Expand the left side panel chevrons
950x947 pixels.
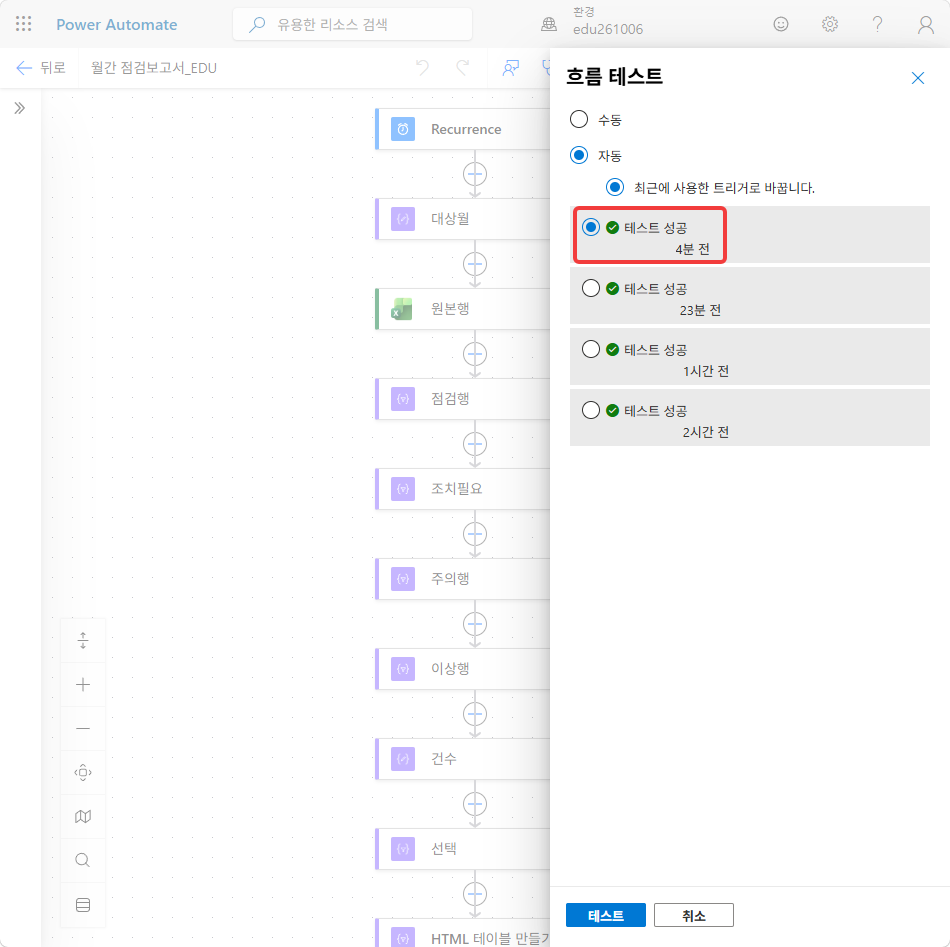[x=20, y=108]
